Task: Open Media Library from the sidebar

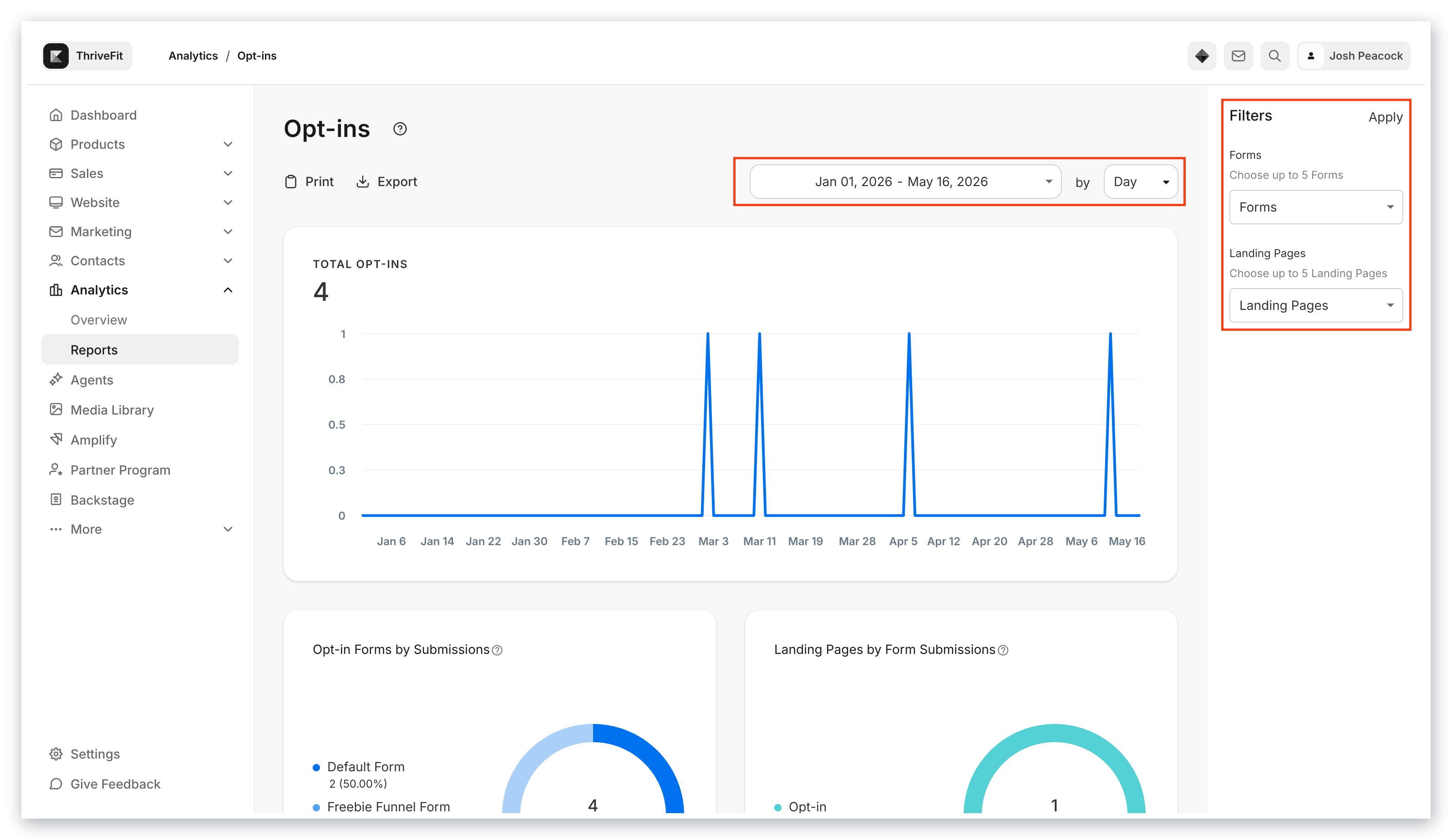Action: tap(112, 410)
